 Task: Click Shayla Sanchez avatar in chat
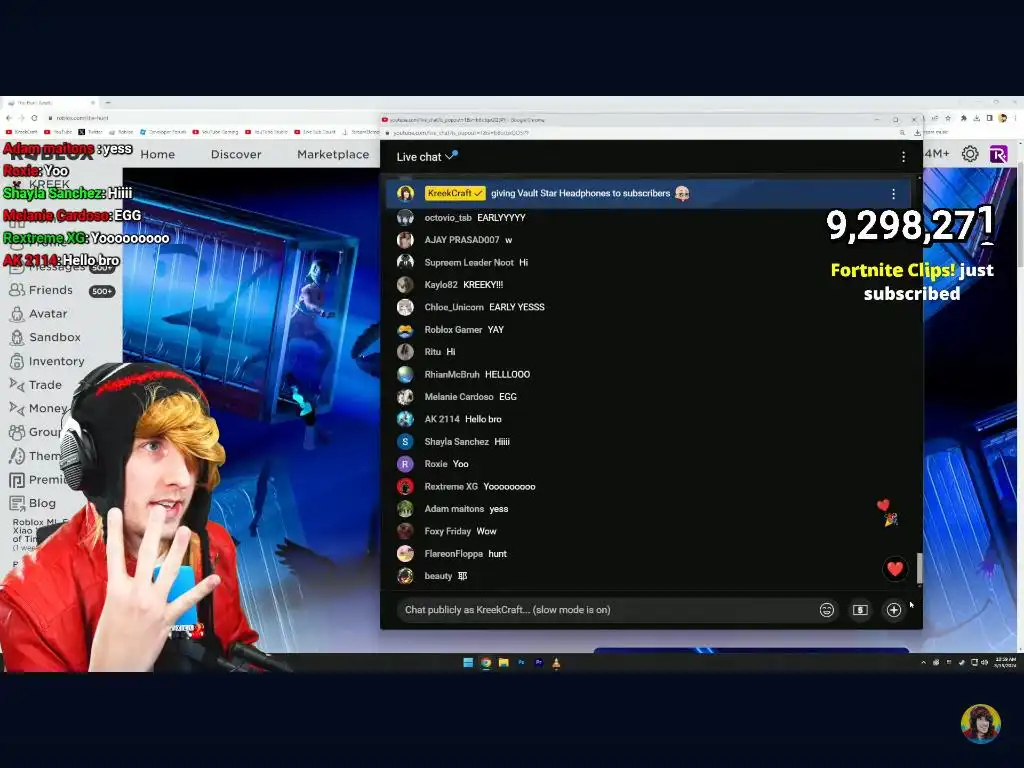pyautogui.click(x=406, y=441)
